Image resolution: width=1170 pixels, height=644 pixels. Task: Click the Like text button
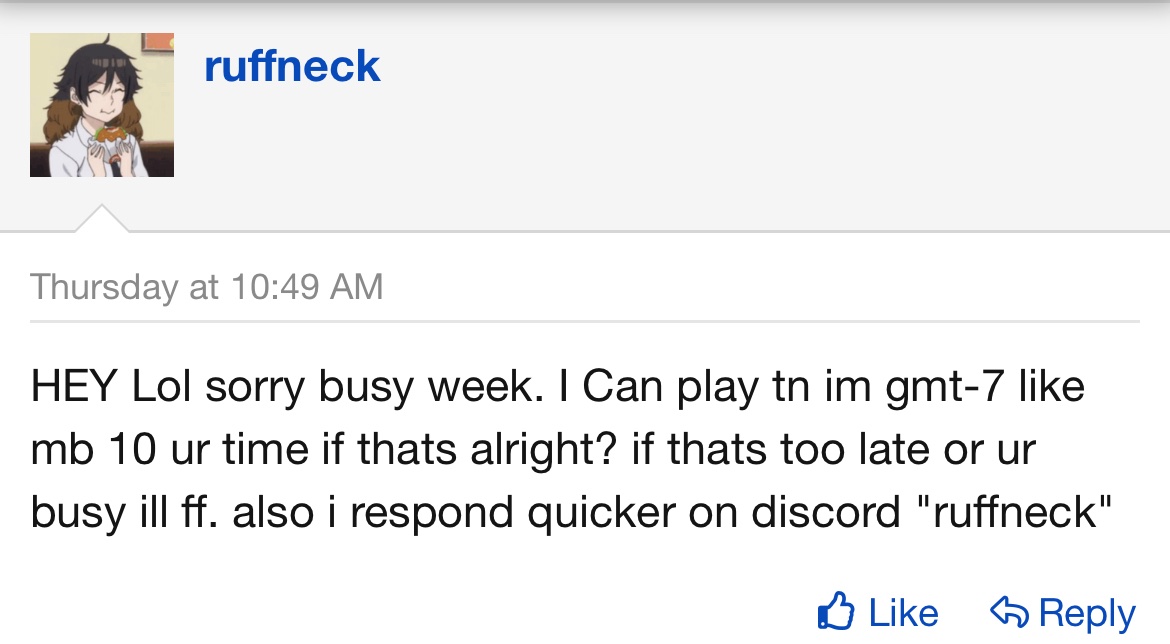pyautogui.click(x=903, y=613)
